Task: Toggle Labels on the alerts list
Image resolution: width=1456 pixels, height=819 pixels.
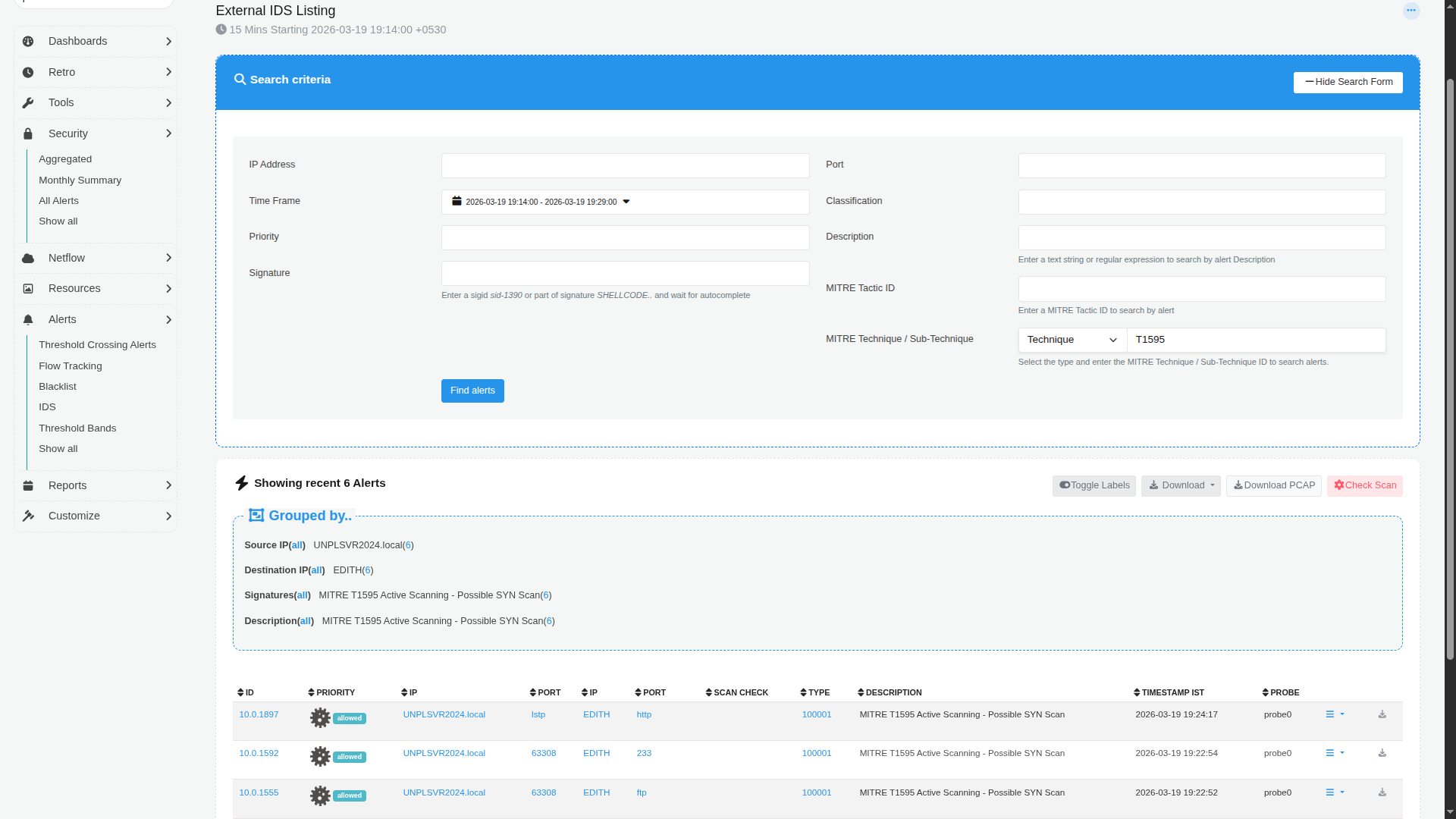Action: [x=1094, y=486]
